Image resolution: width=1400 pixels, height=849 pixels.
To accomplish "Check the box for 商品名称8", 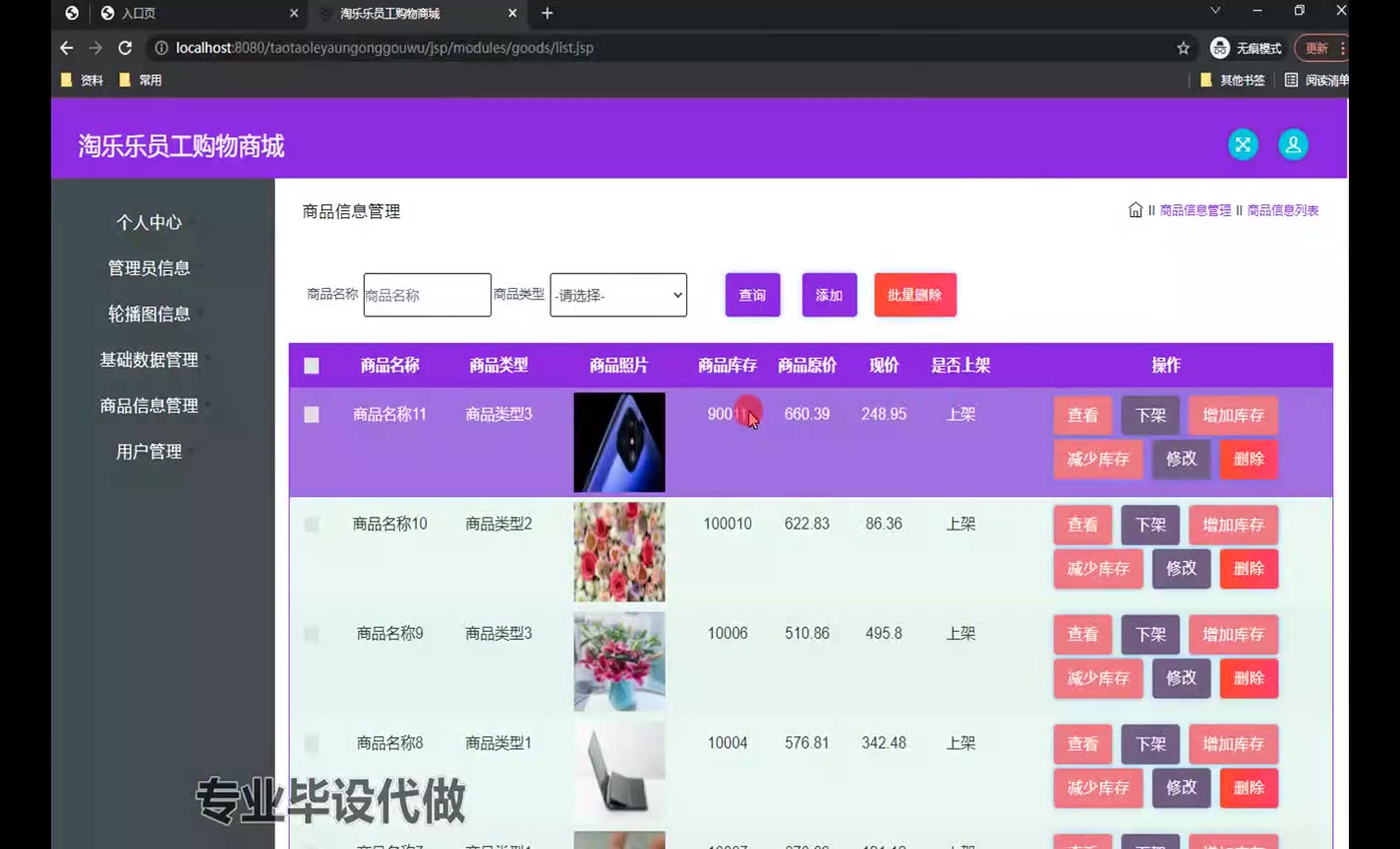I will (312, 744).
